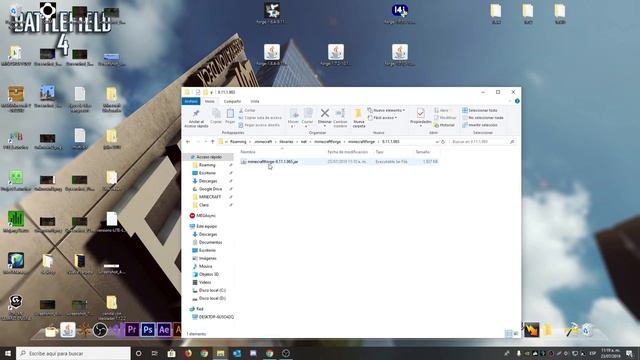Image resolution: width=640 pixels, height=360 pixels.
Task: Refresh the folder view
Action: click(443, 142)
